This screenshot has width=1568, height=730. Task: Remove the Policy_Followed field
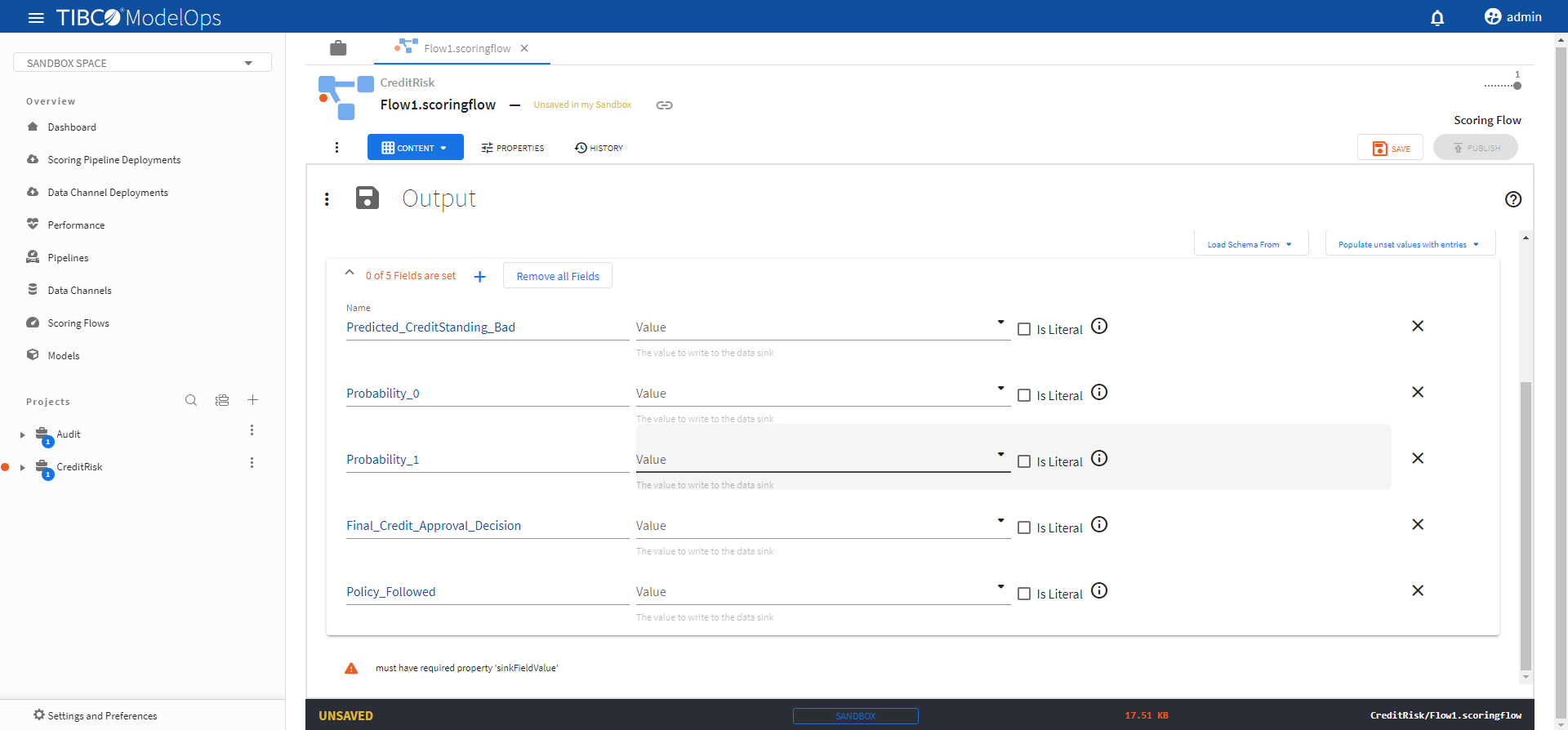coord(1418,590)
